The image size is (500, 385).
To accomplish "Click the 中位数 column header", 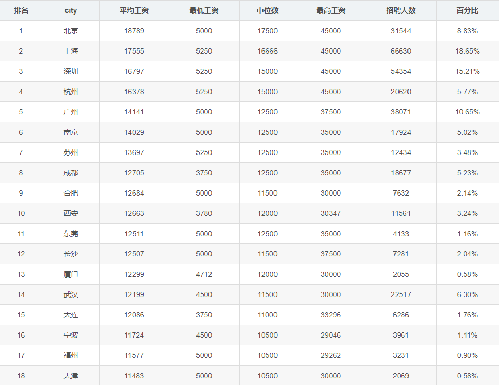I will point(267,11).
